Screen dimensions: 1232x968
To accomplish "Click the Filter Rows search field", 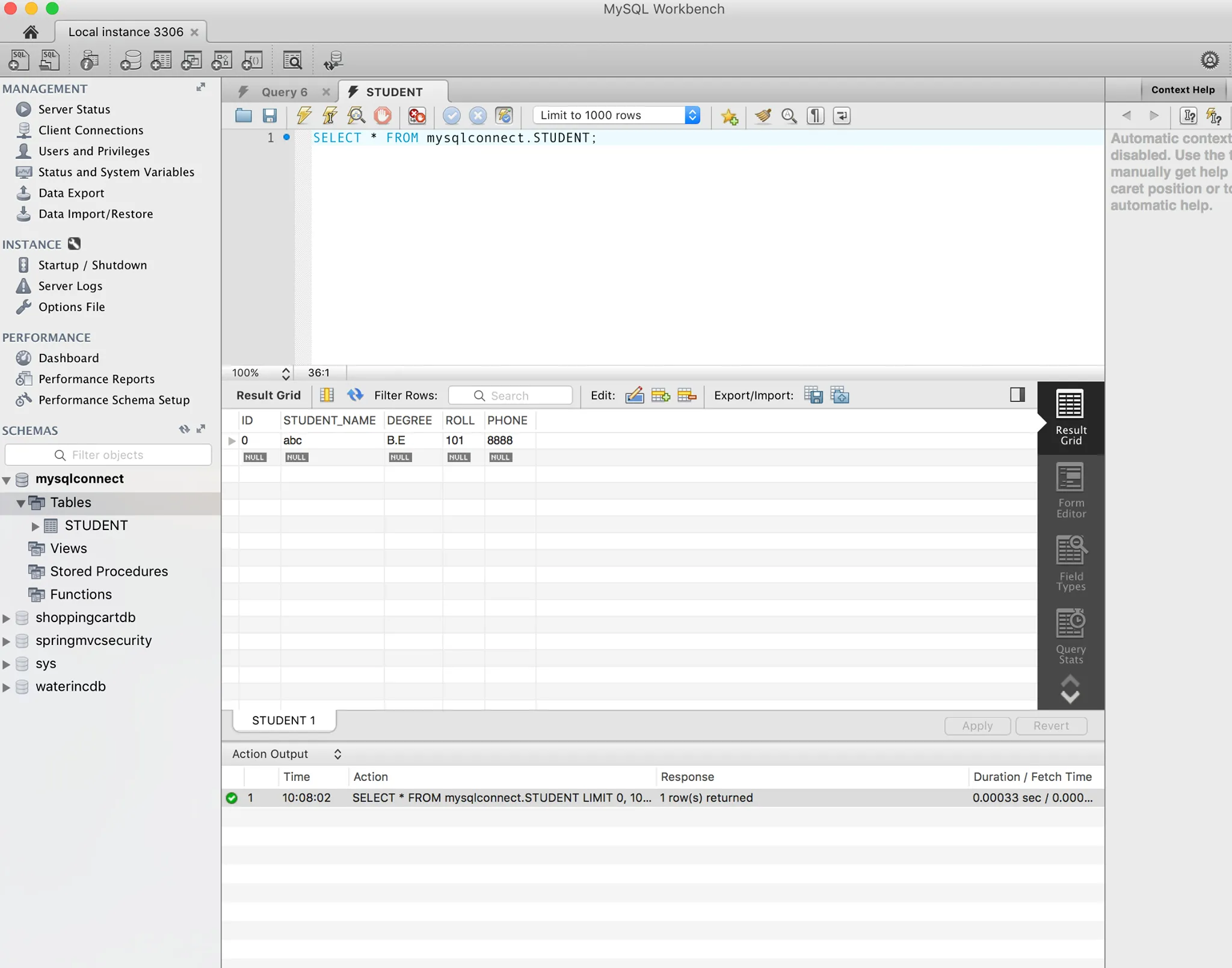I will pyautogui.click(x=510, y=395).
